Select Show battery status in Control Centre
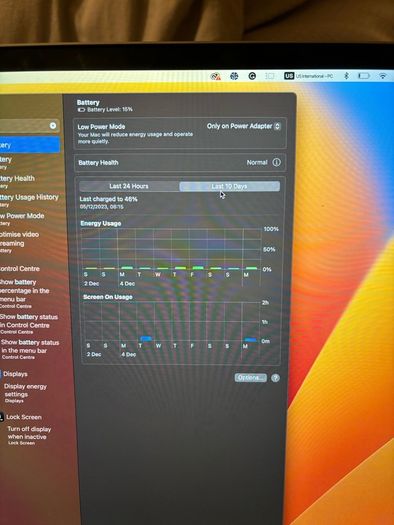 [x=29, y=323]
